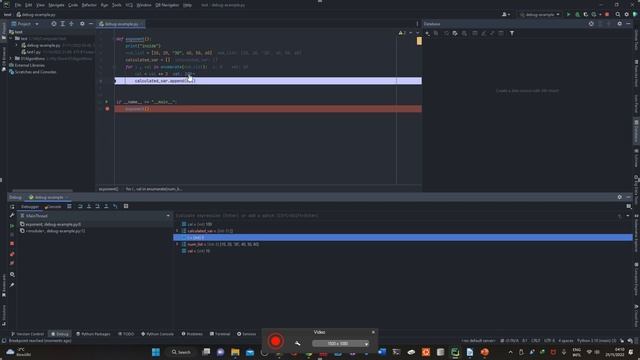The width and height of the screenshot is (640, 360).
Task: Toggle the breakpoint on the exponent() call line
Action: (107, 109)
